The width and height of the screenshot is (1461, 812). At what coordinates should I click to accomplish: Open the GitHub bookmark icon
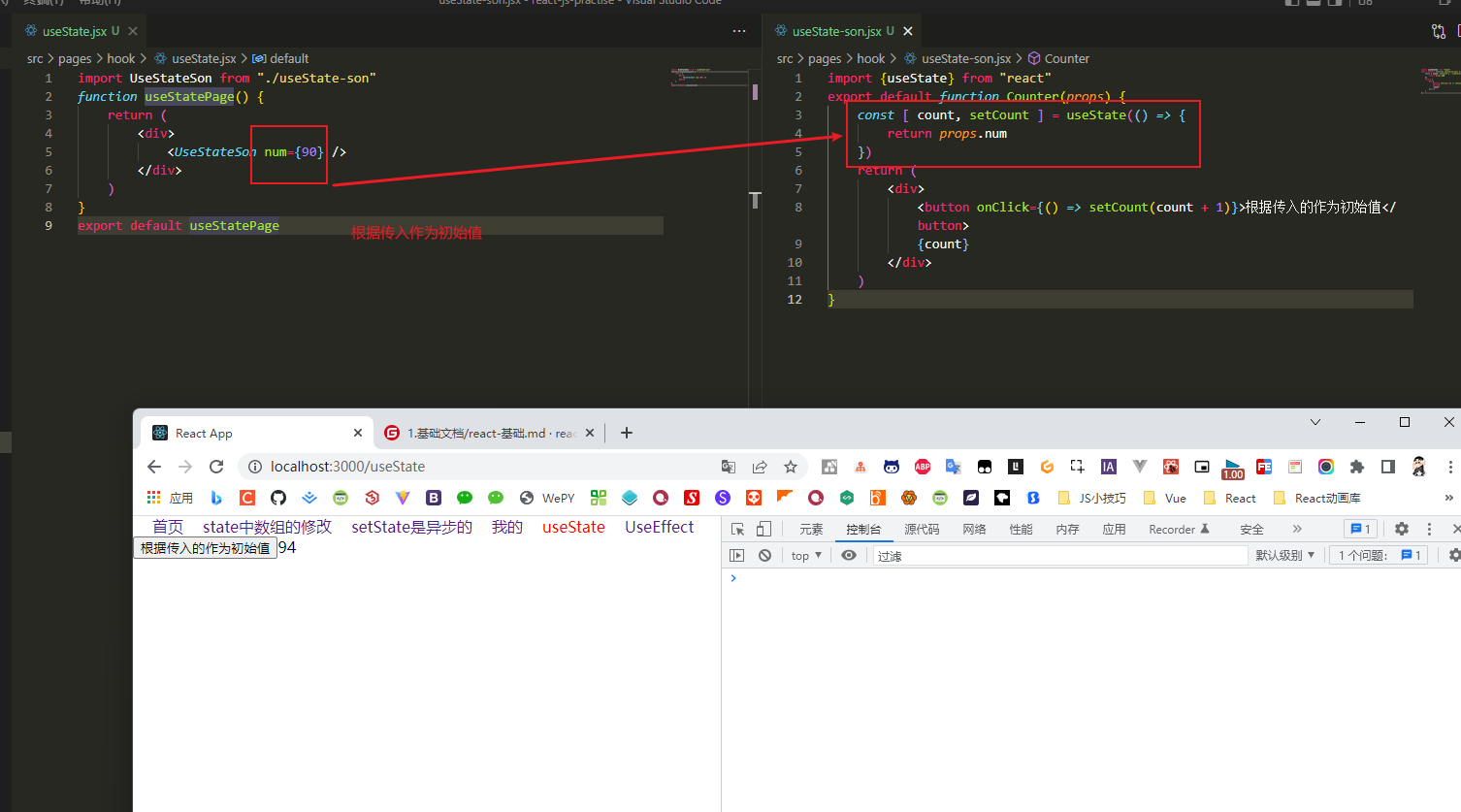pos(278,498)
